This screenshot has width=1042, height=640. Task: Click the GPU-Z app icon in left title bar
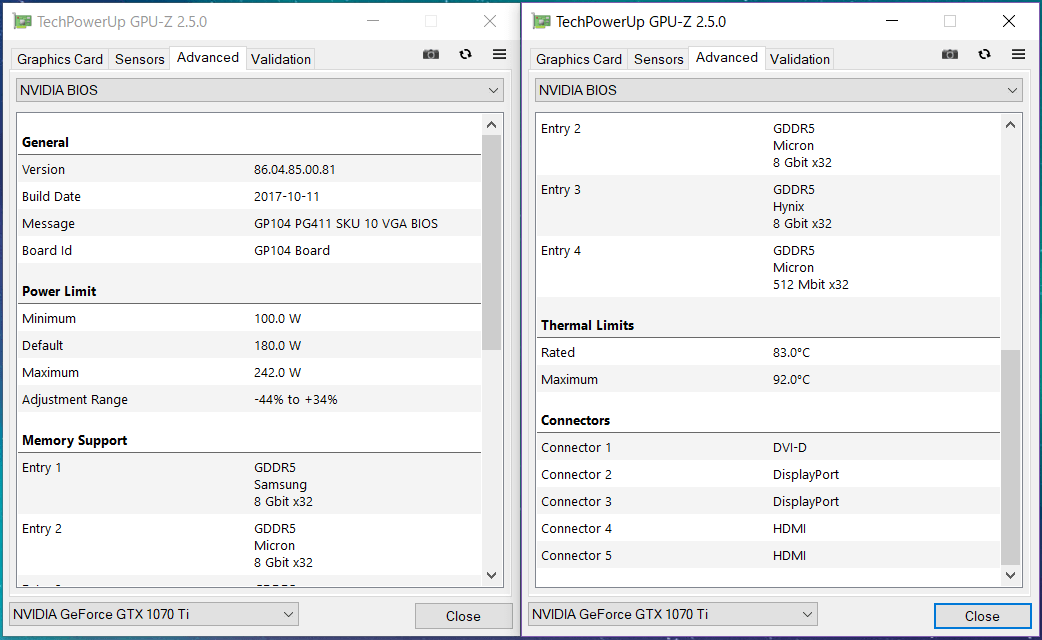coord(23,22)
